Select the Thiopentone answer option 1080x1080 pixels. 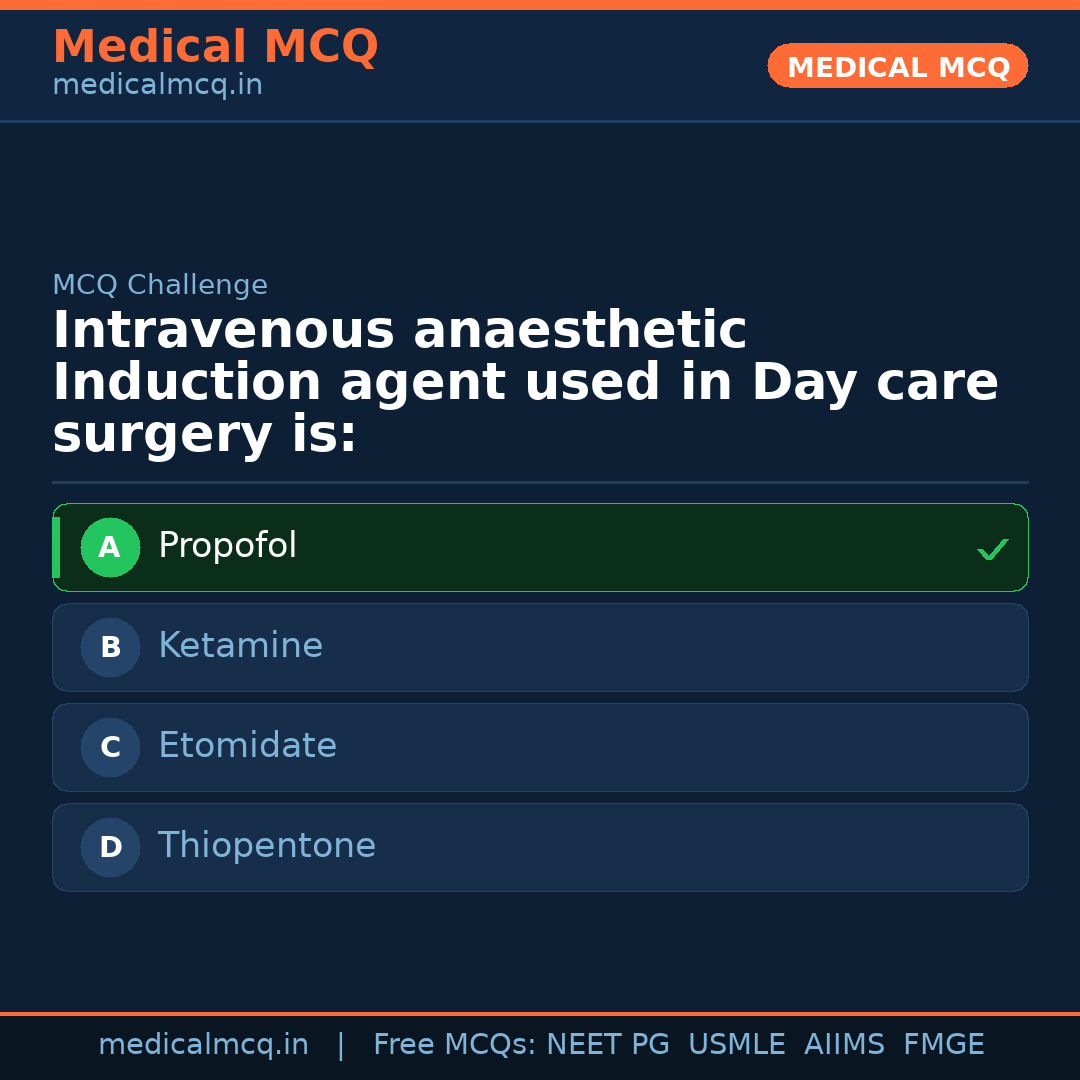pyautogui.click(x=540, y=847)
